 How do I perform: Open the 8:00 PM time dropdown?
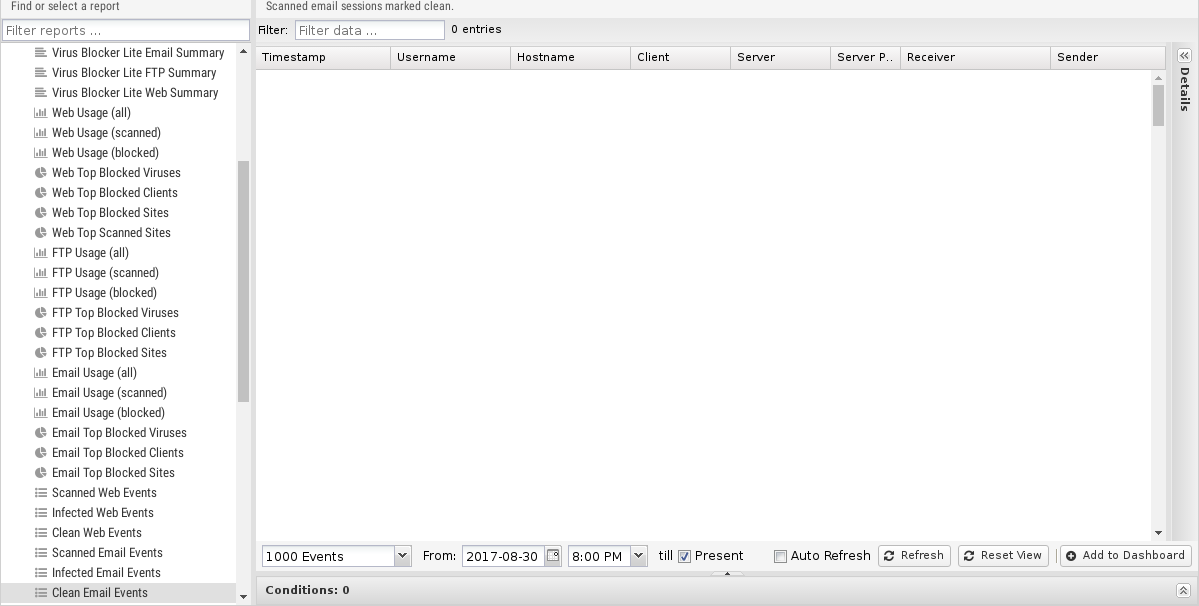tap(638, 556)
